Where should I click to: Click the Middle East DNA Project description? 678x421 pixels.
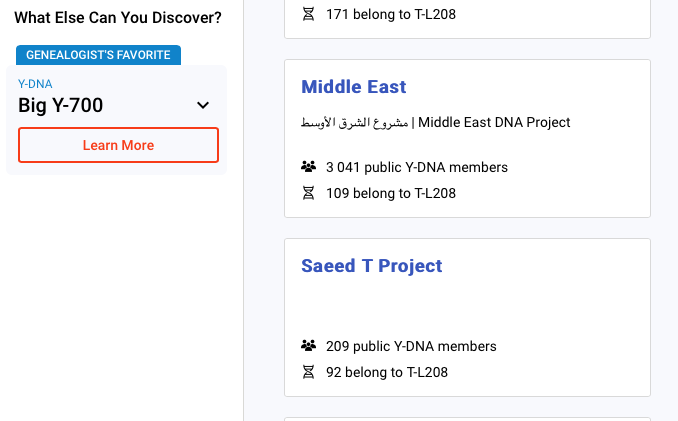(x=494, y=123)
